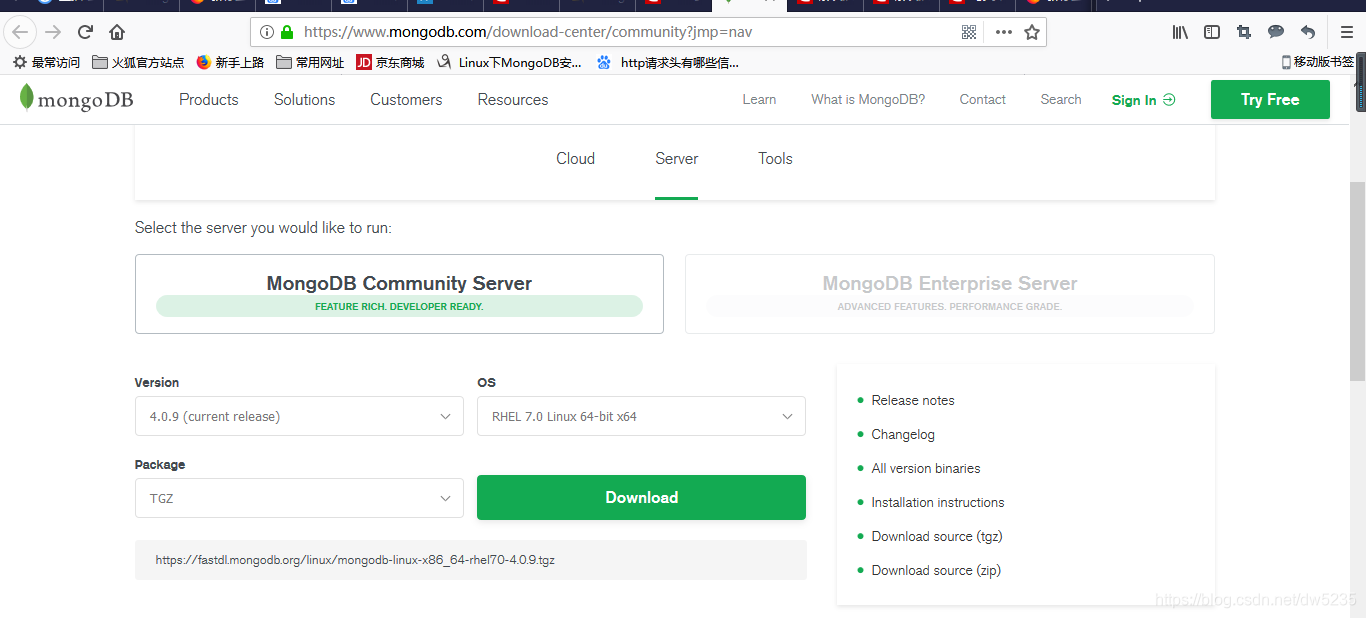Click the green padlock security icon
This screenshot has width=1366, height=618.
(x=287, y=32)
